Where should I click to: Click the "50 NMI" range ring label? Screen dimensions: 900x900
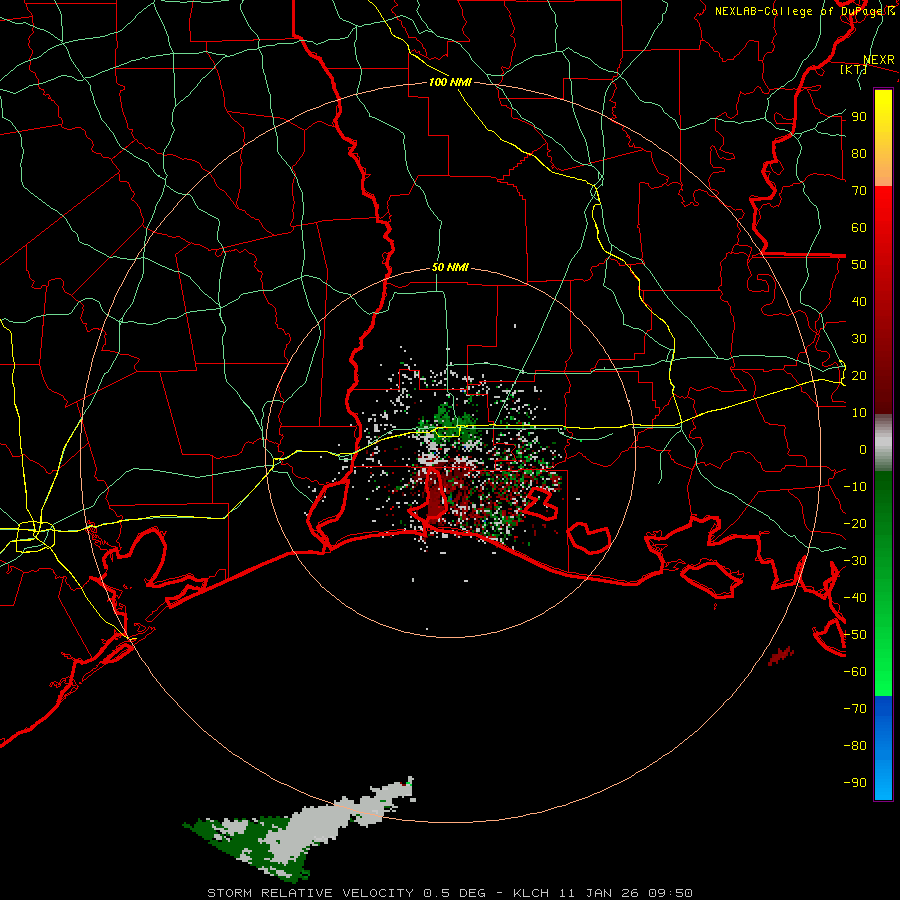pos(450,267)
